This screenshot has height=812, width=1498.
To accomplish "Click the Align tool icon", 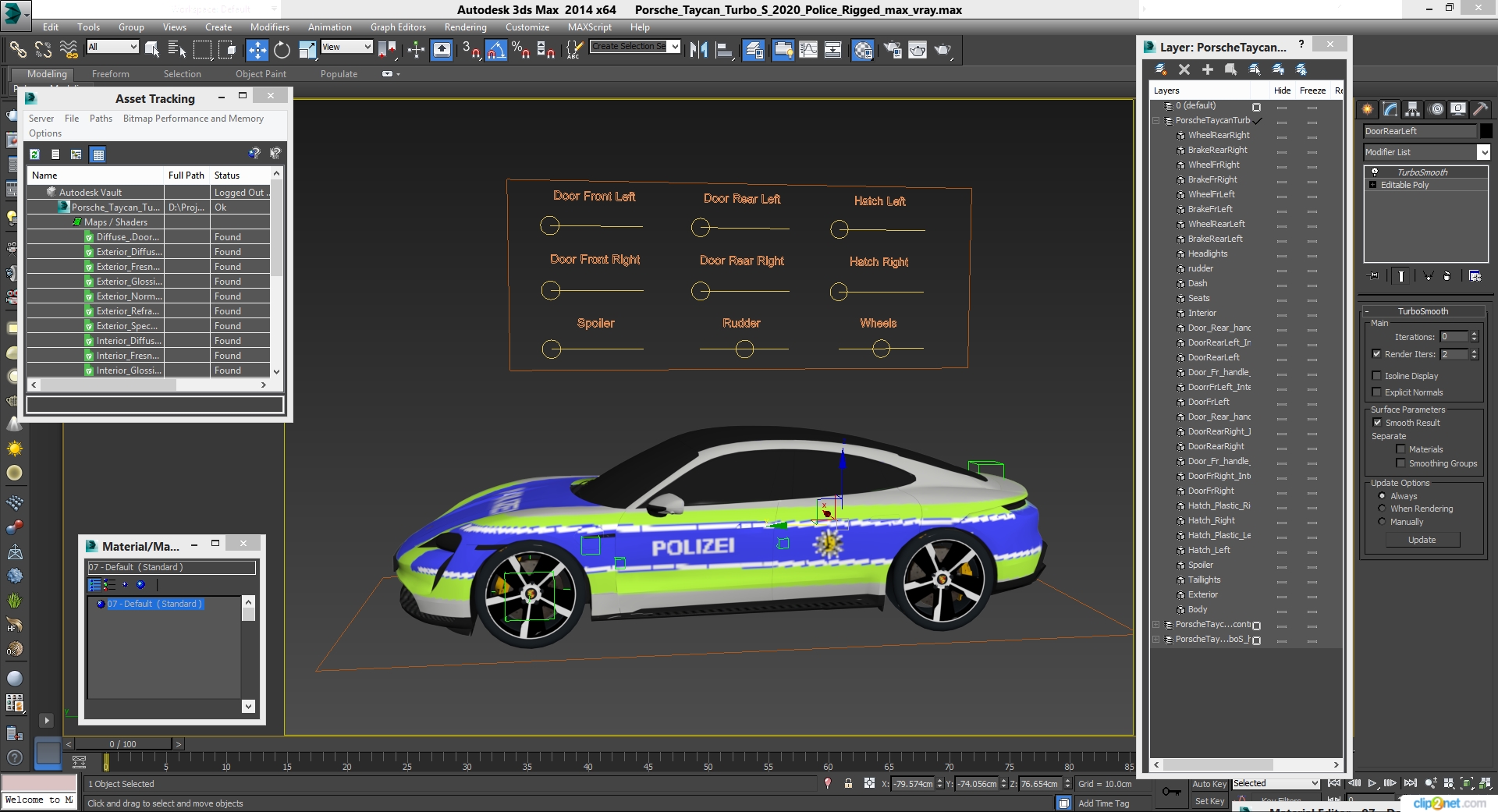I will [725, 50].
